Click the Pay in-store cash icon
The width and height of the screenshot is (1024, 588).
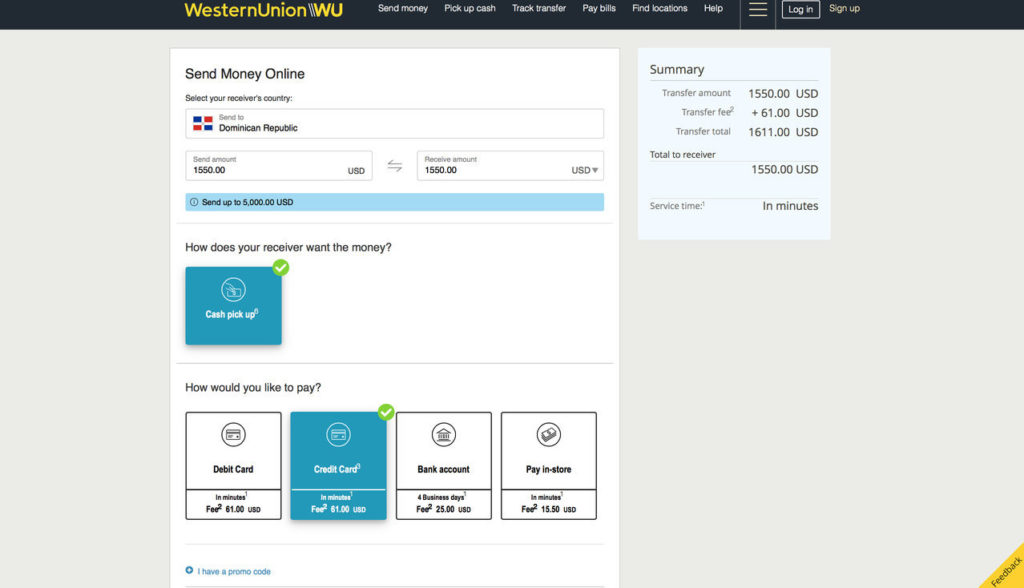[549, 434]
